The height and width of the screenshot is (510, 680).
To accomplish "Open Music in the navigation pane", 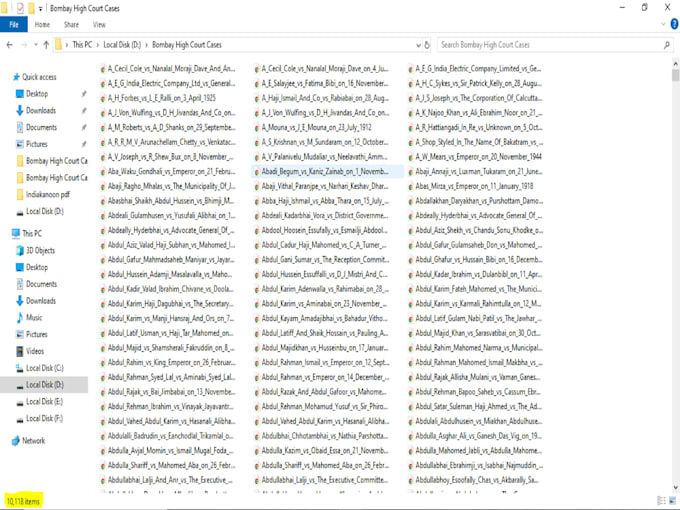I will pos(29,317).
